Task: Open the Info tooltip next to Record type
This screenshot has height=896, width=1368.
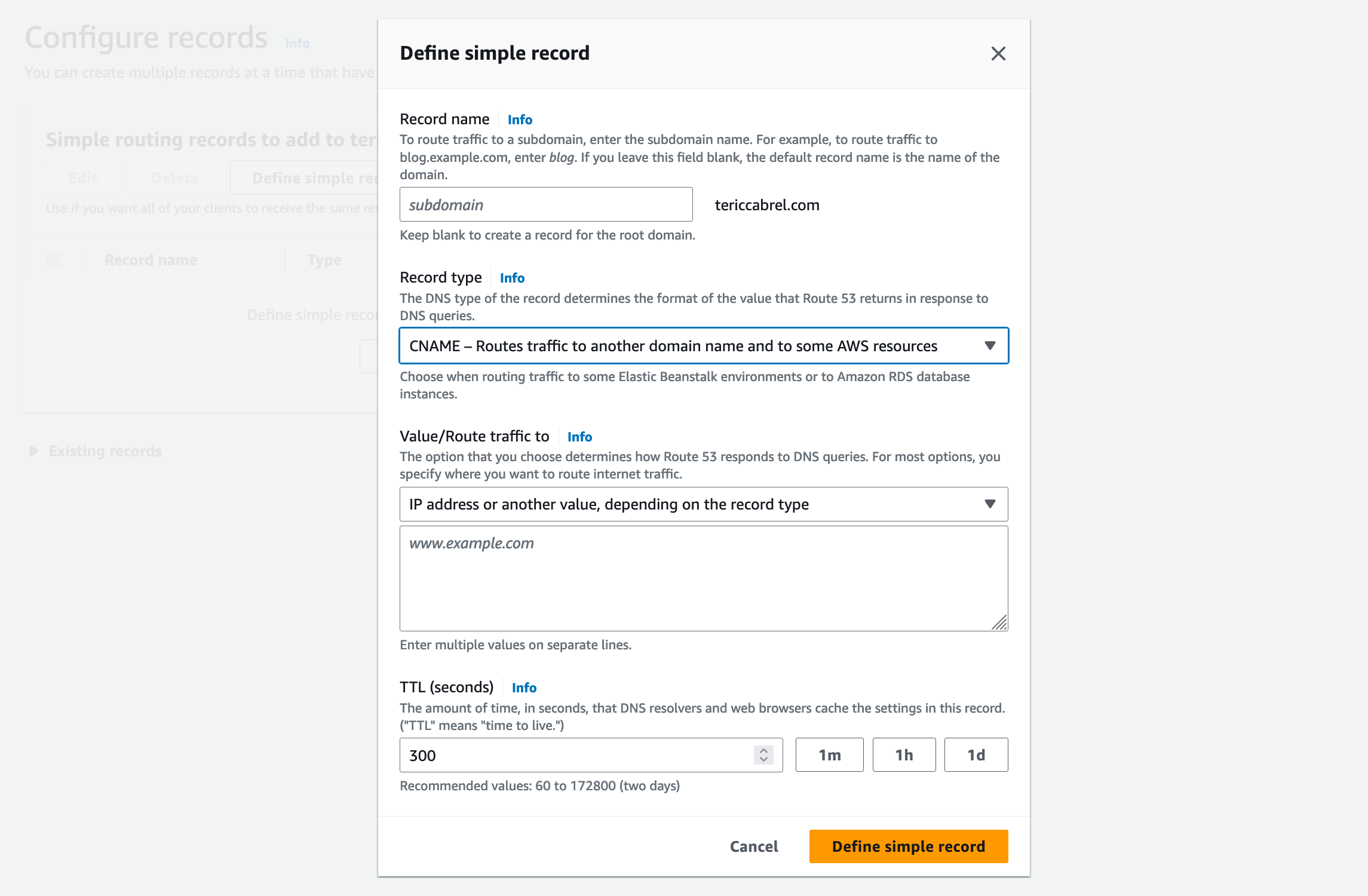Action: pos(511,277)
